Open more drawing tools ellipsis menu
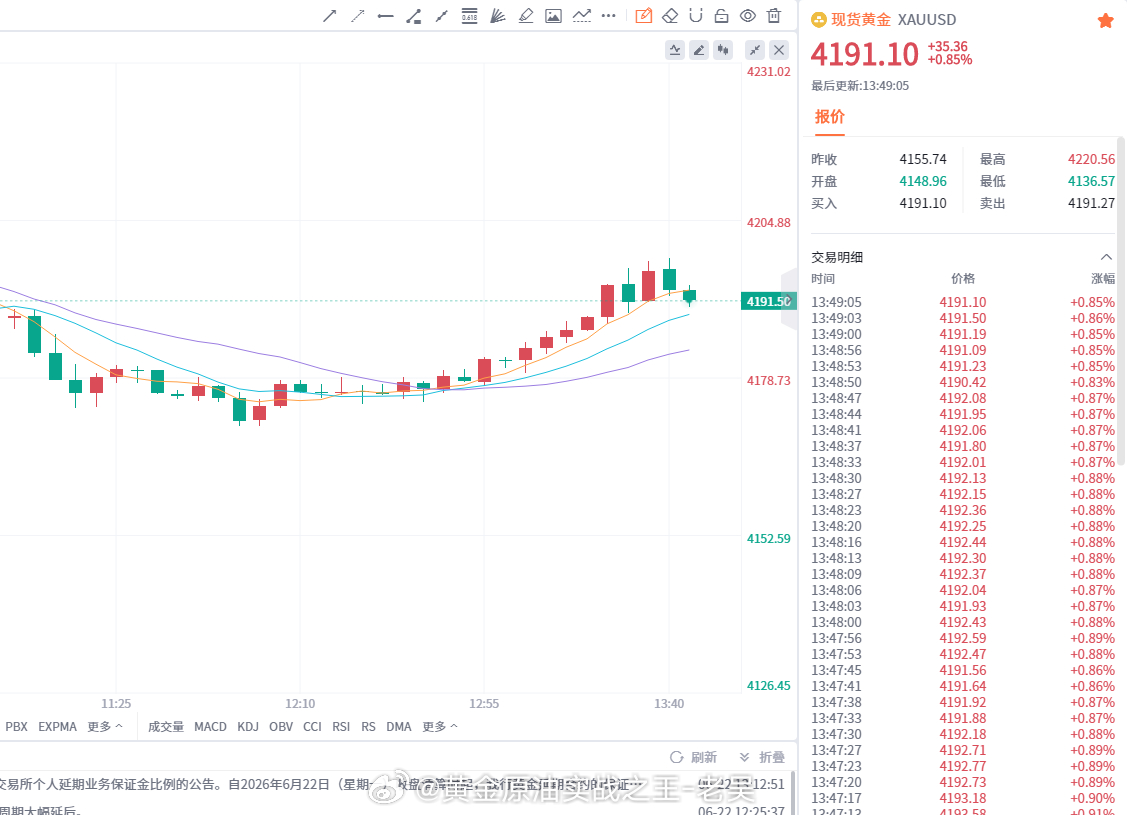 coord(609,16)
